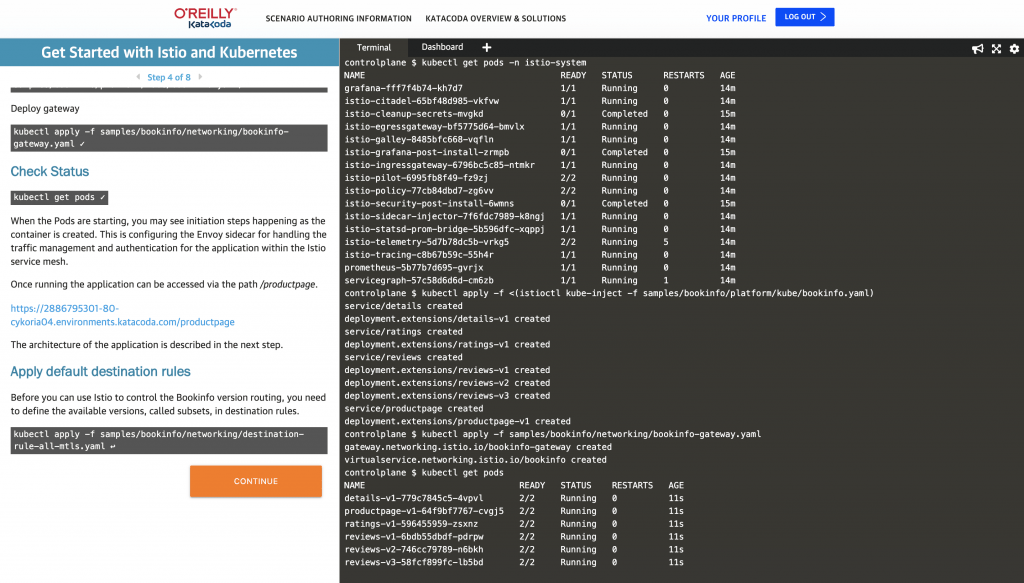The image size is (1024, 583).
Task: Select grafana-fff7f4b74-kh7d7 pod name
Action: click(x=404, y=88)
